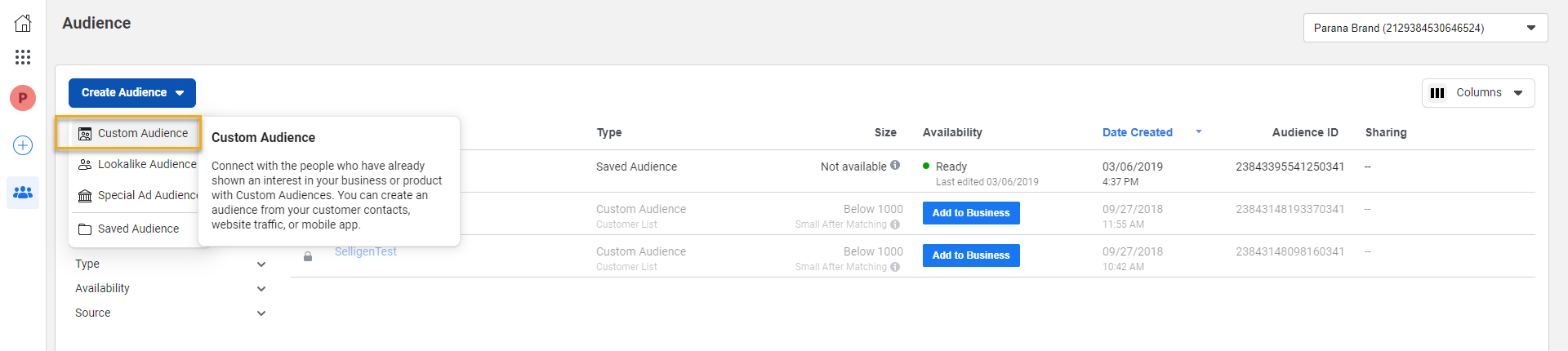Click info icon next to Not available

click(x=895, y=165)
